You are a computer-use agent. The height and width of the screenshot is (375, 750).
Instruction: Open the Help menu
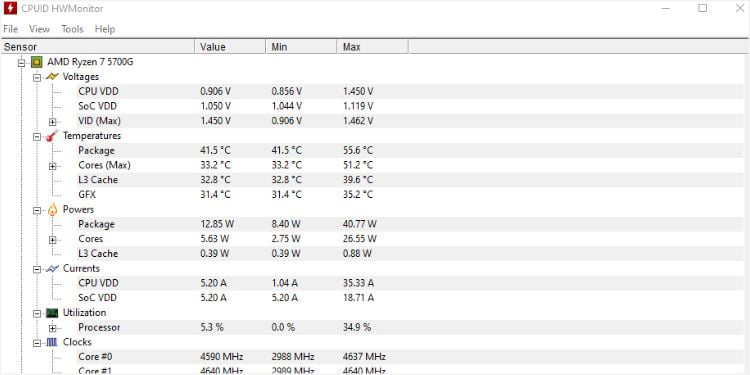click(x=105, y=29)
